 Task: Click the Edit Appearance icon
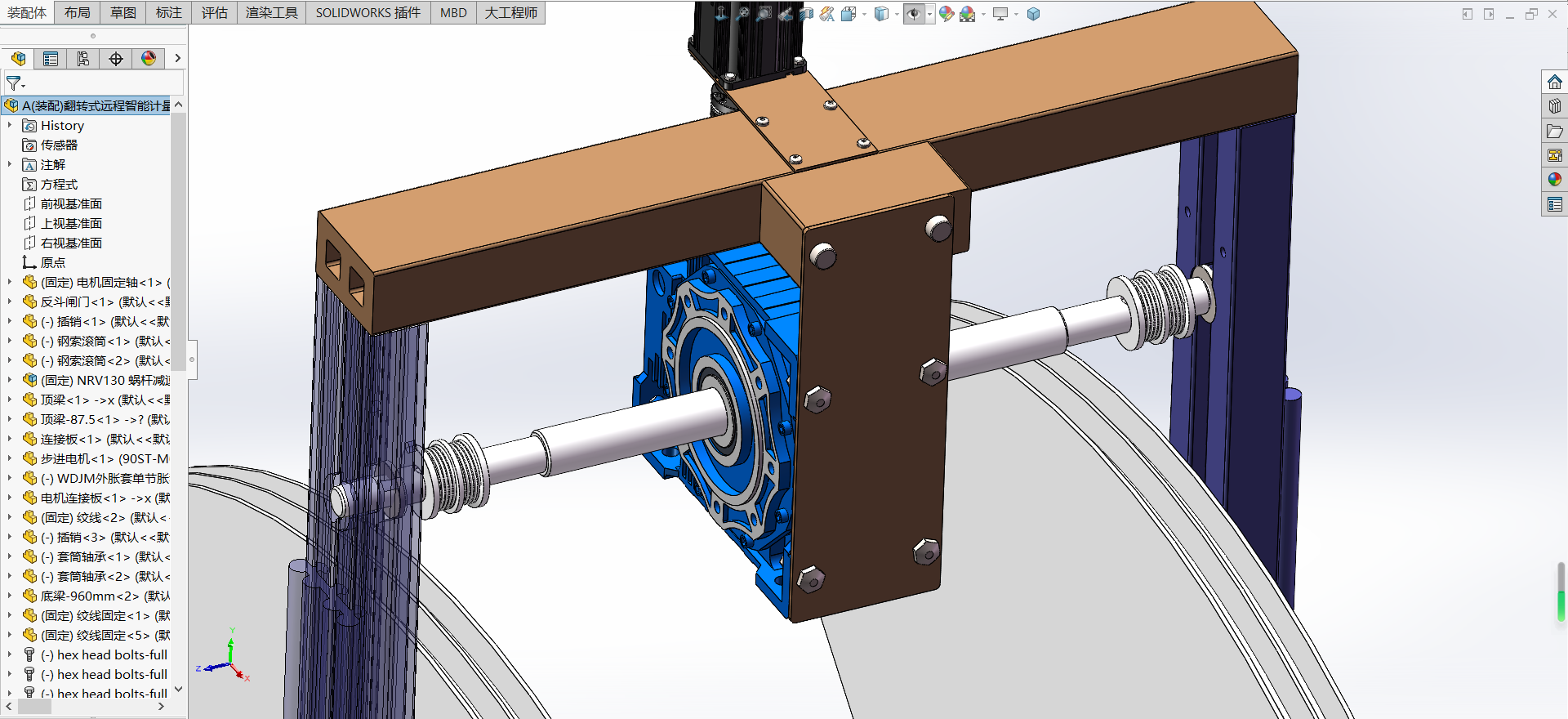coord(947,13)
